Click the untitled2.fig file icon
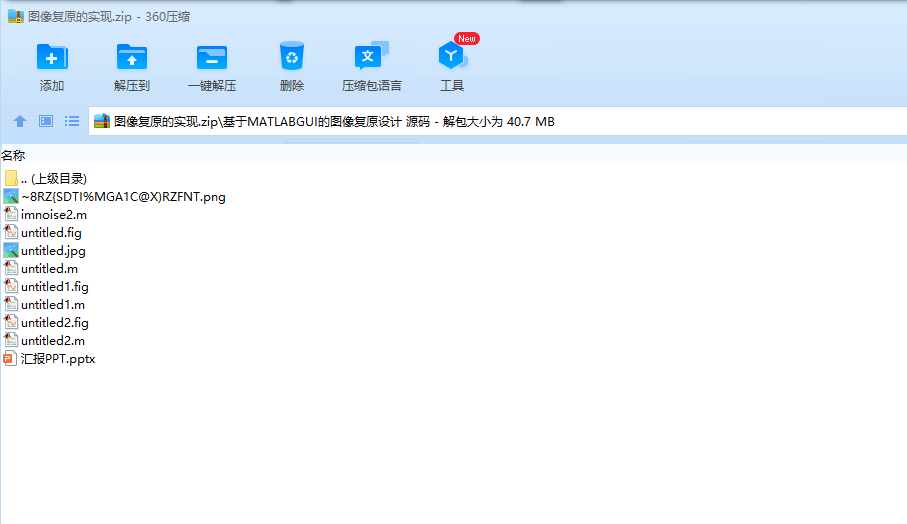Viewport: 907px width, 524px height. click(x=10, y=322)
